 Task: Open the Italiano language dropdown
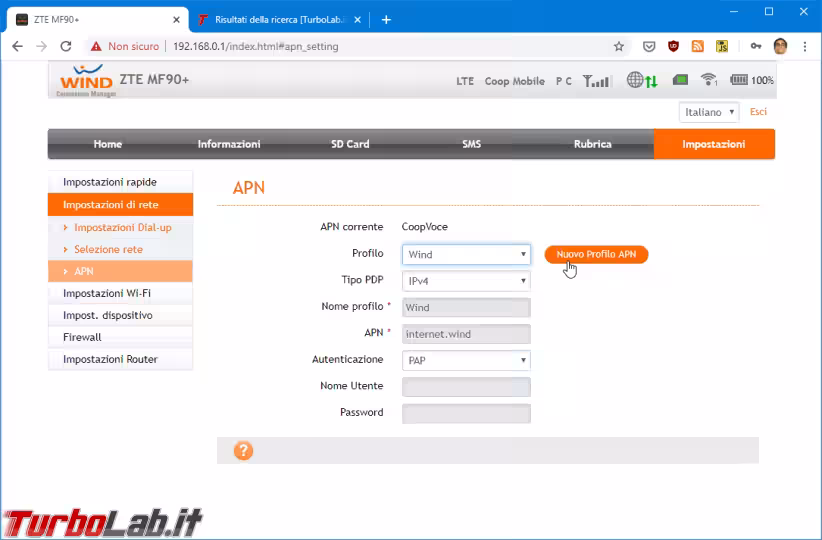[709, 112]
